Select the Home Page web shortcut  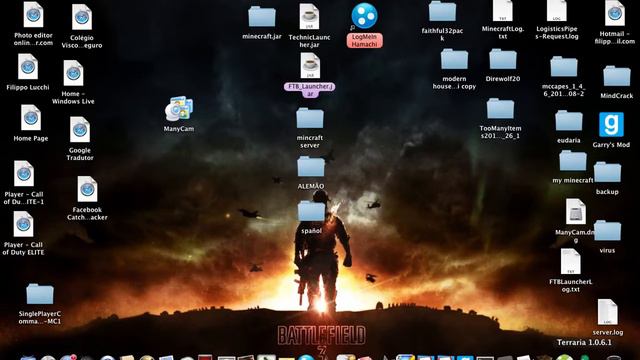(x=31, y=118)
